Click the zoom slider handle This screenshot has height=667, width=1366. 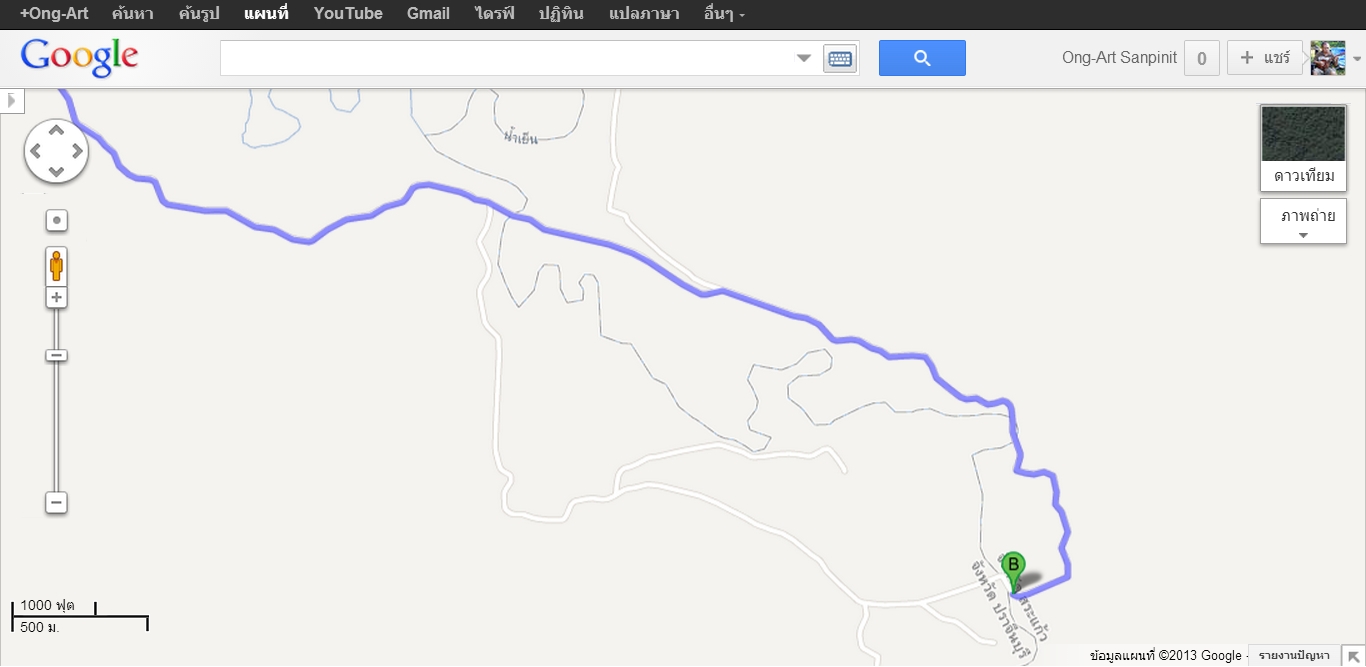point(57,356)
